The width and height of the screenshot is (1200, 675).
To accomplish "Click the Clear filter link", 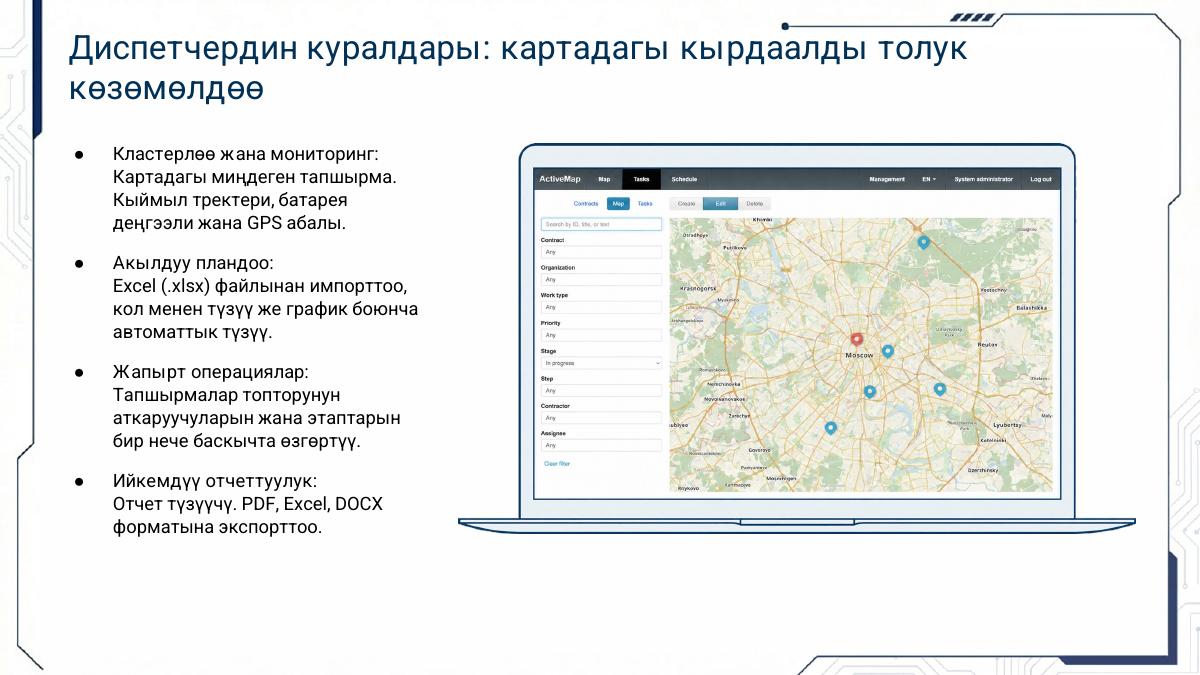I will [x=557, y=464].
